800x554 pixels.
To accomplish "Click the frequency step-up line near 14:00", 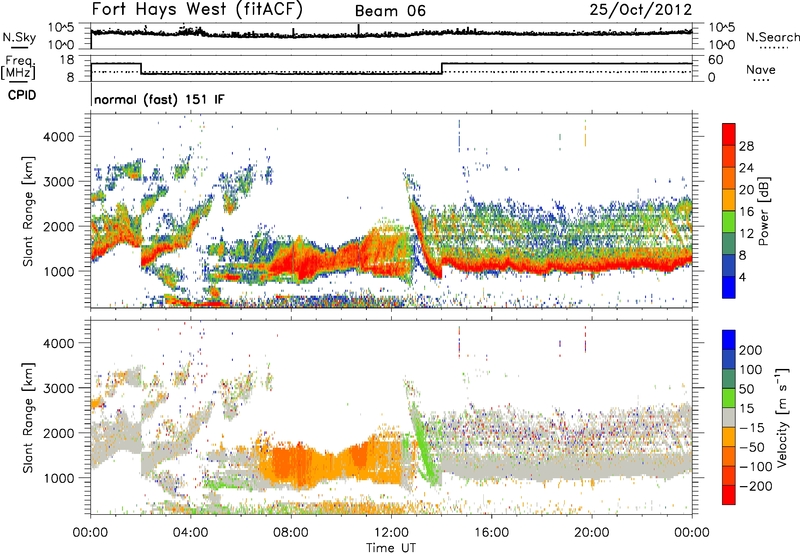I will coord(442,68).
